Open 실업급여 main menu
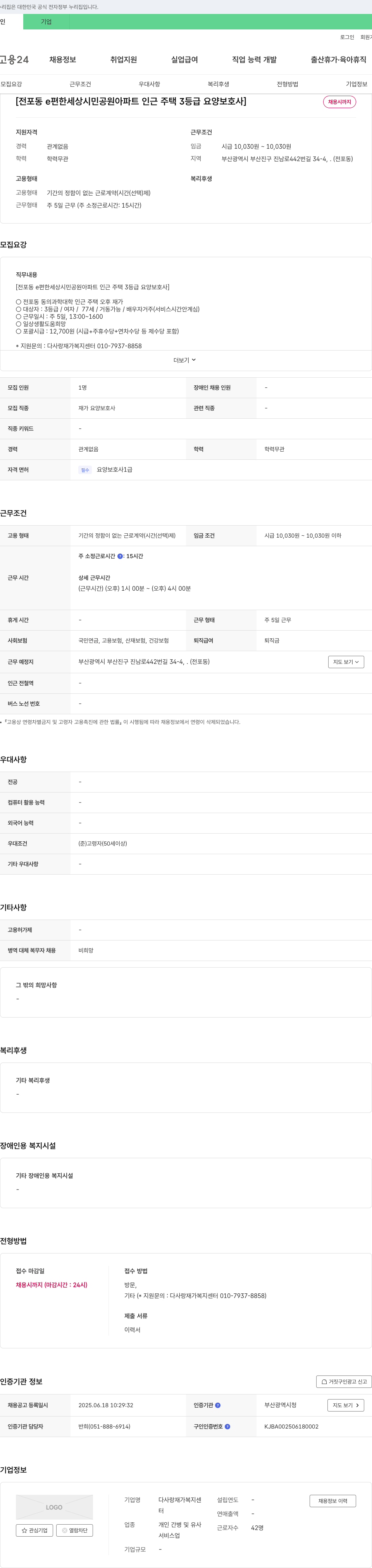 click(184, 60)
